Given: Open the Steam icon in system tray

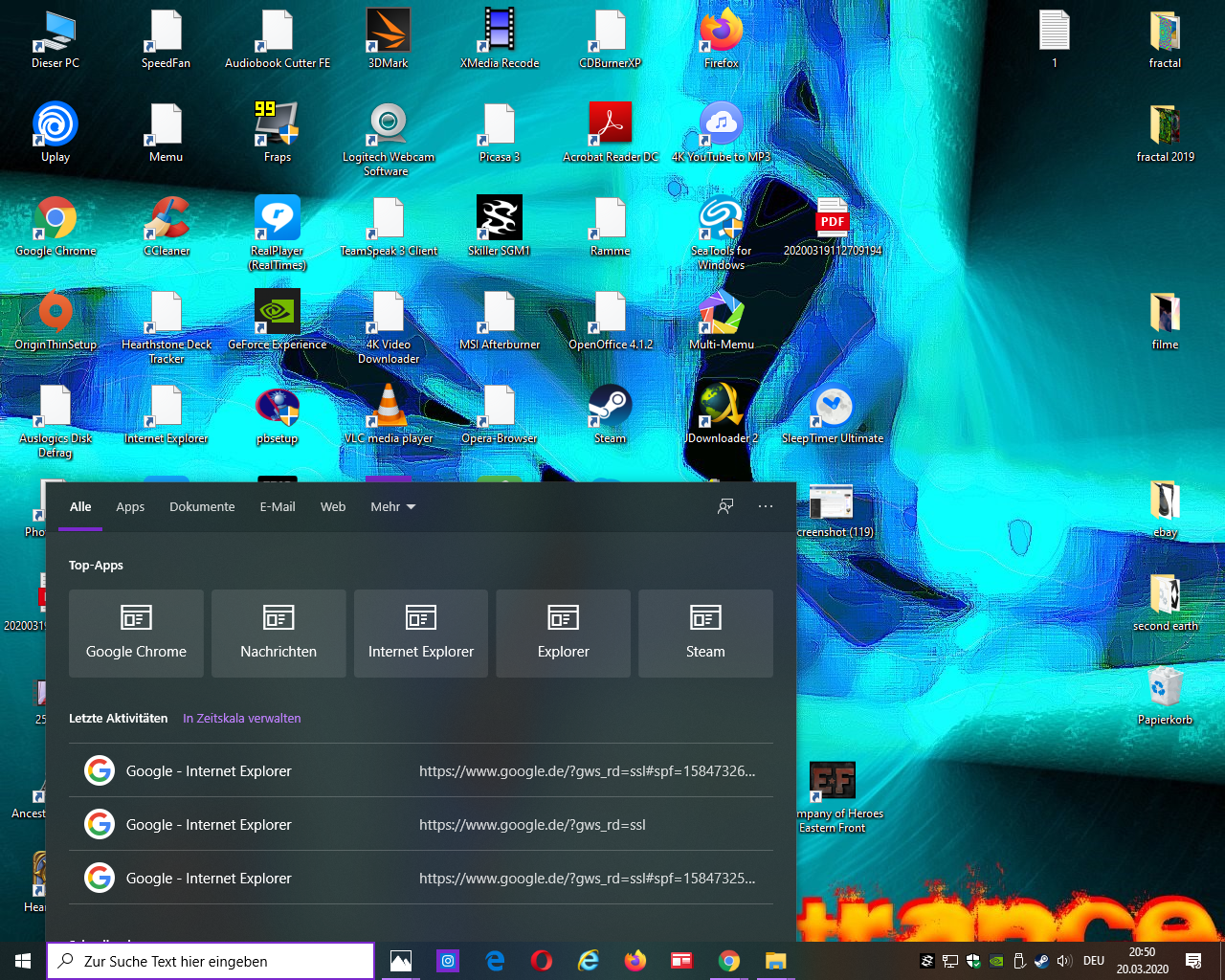Looking at the screenshot, I should tap(1041, 961).
